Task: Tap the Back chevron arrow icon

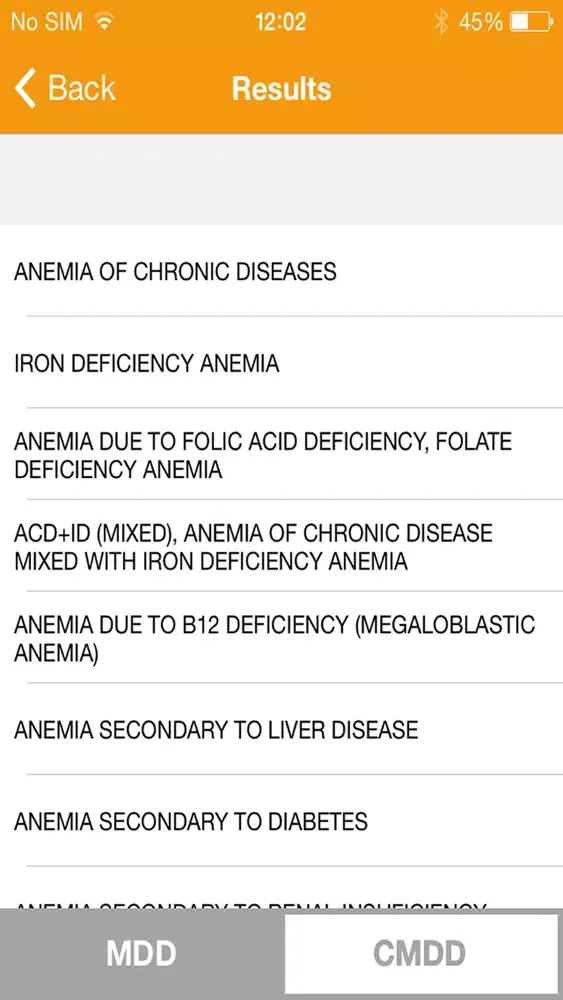Action: coord(26,87)
